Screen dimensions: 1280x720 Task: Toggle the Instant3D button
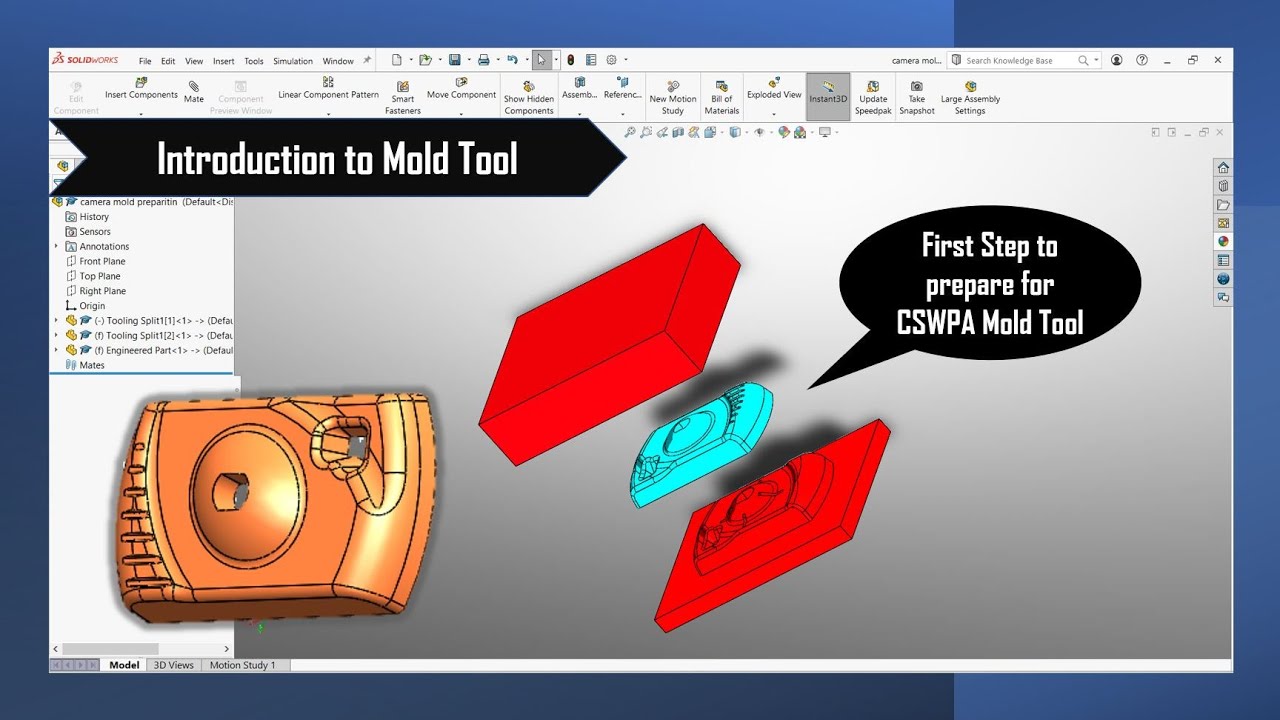coord(828,96)
